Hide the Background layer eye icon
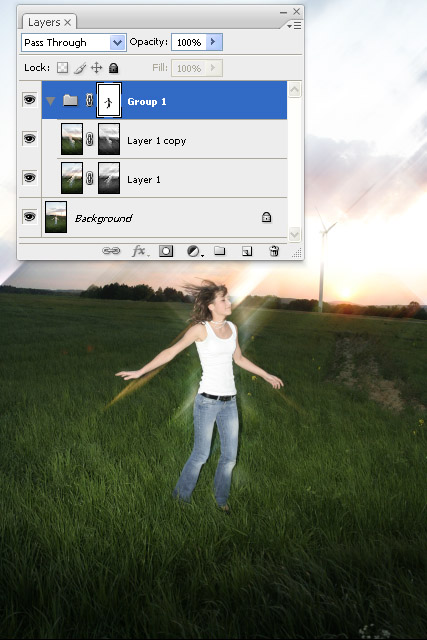 click(x=29, y=216)
